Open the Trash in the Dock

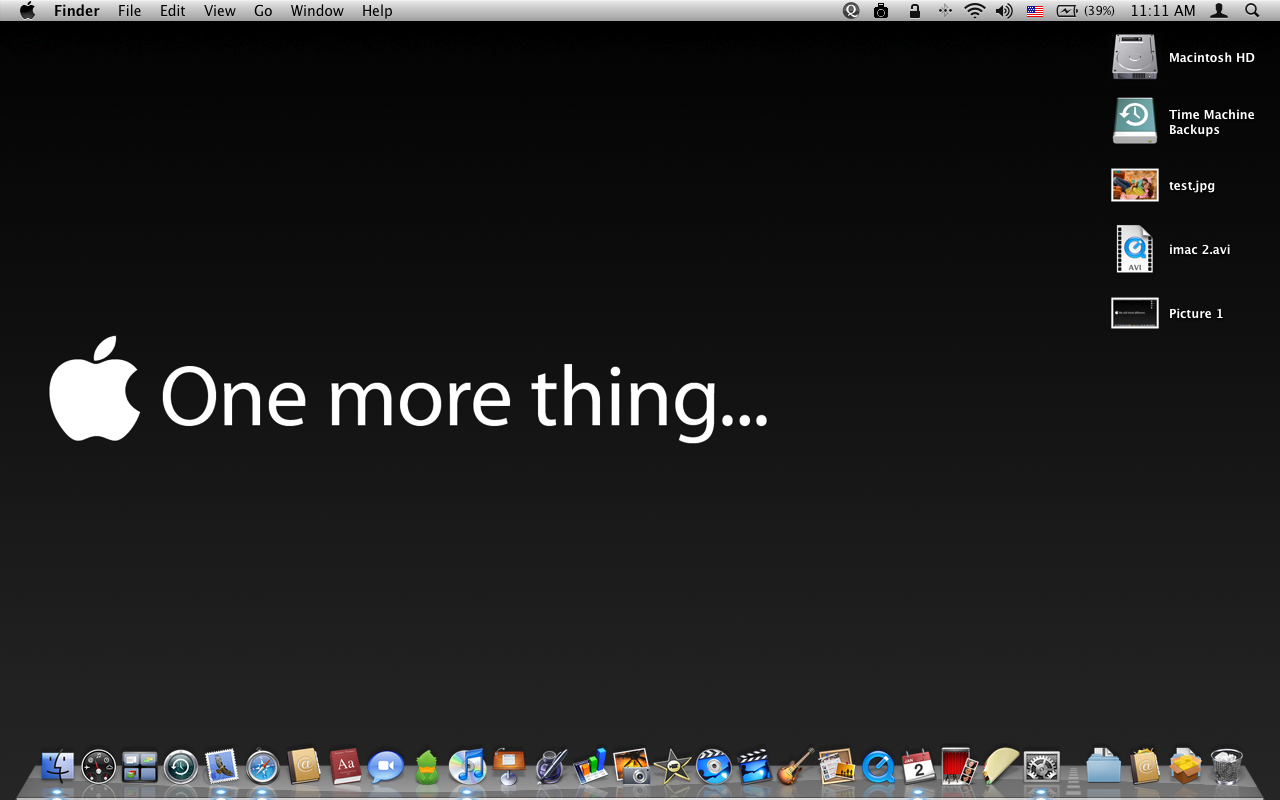[1227, 767]
